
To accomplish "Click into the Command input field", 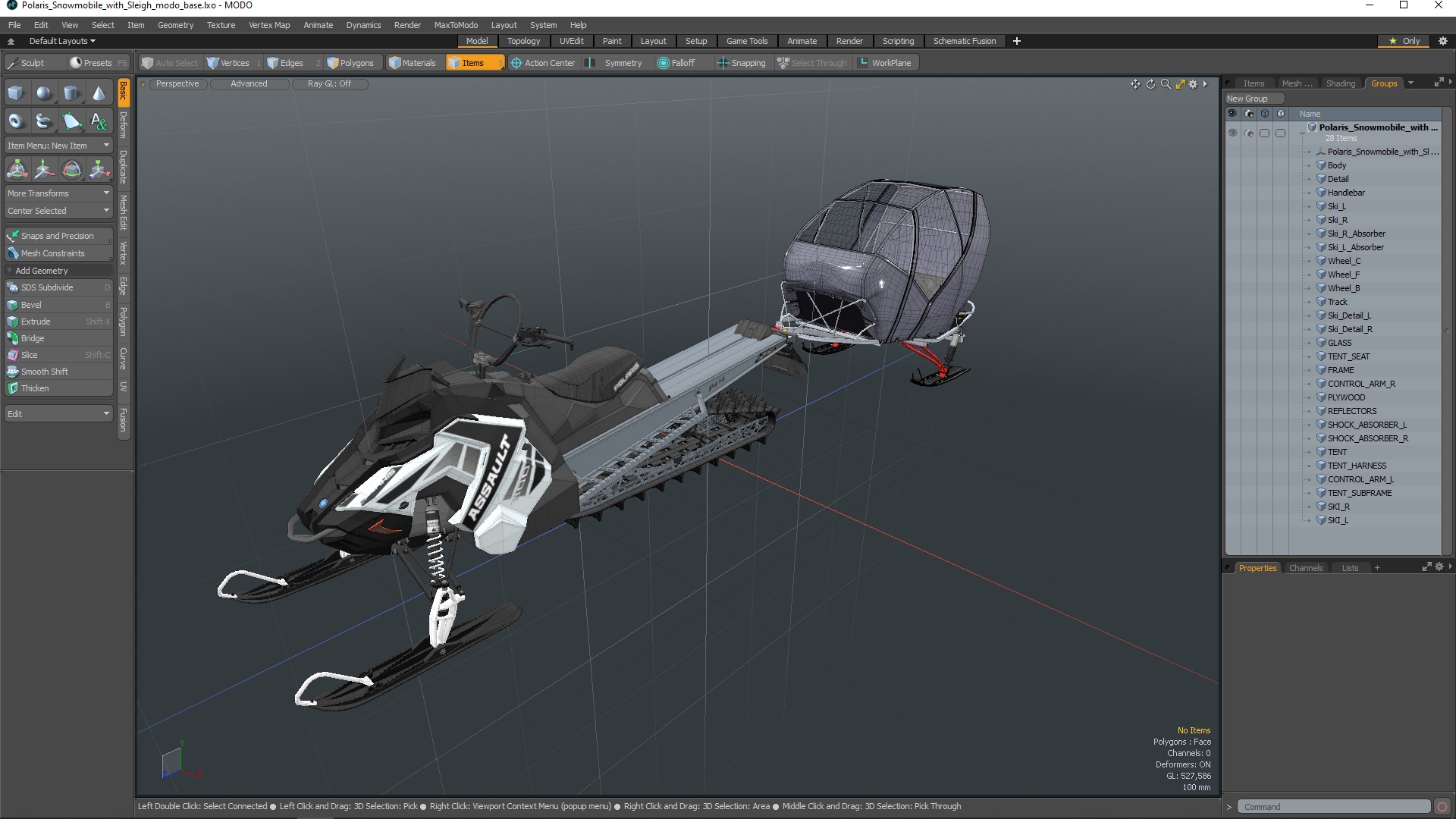I will point(1334,807).
